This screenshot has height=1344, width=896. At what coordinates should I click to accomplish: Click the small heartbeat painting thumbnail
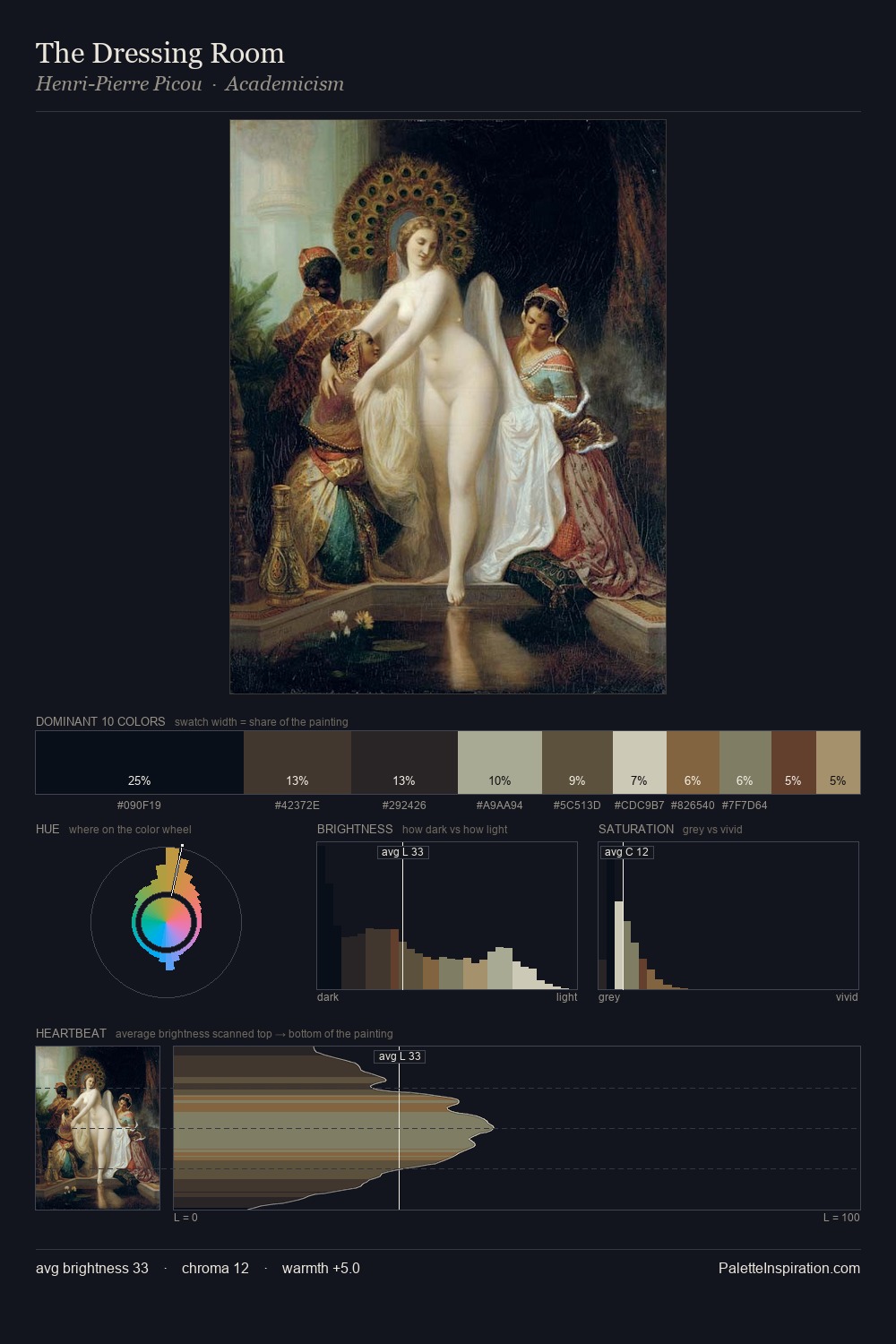98,1128
